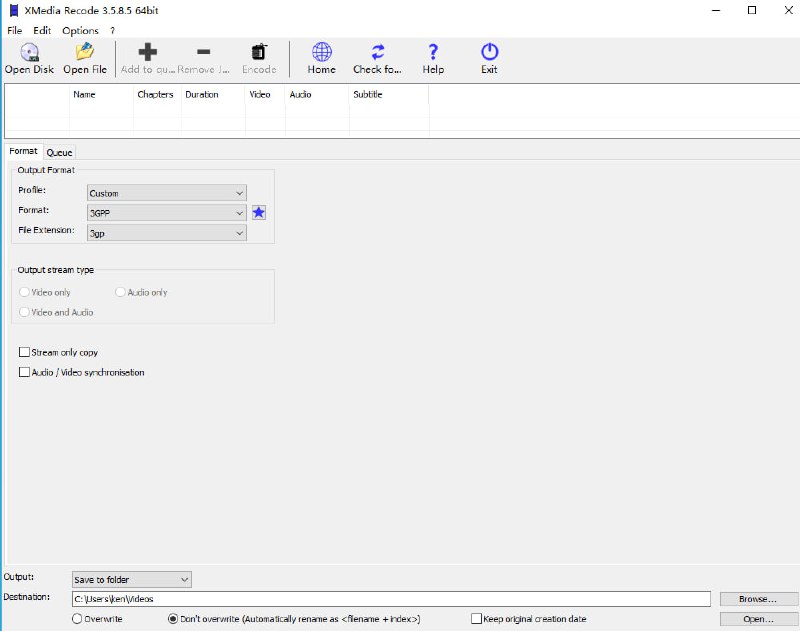This screenshot has width=800, height=631.
Task: Click the Name column header
Action: (x=101, y=94)
